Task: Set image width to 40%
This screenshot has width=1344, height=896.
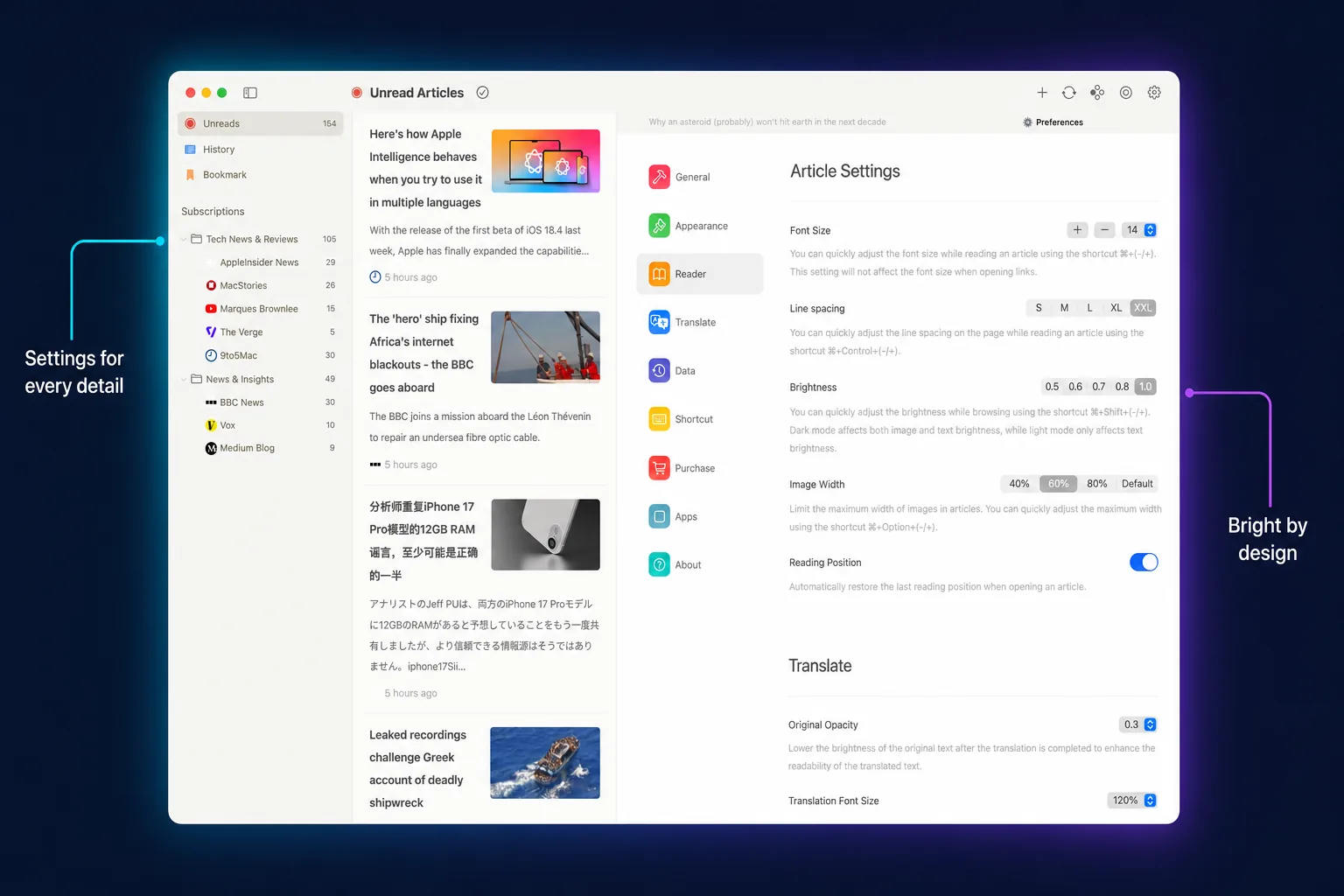Action: click(1019, 484)
